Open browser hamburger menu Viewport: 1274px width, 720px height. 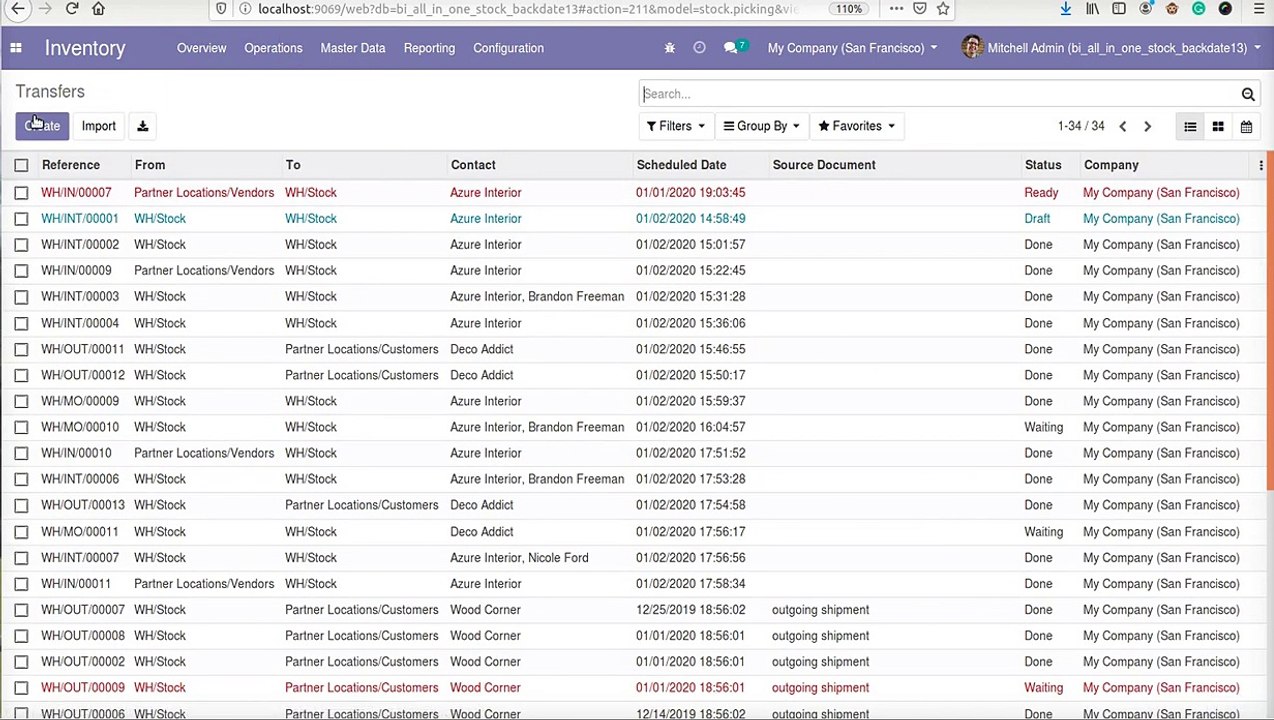pos(1258,9)
